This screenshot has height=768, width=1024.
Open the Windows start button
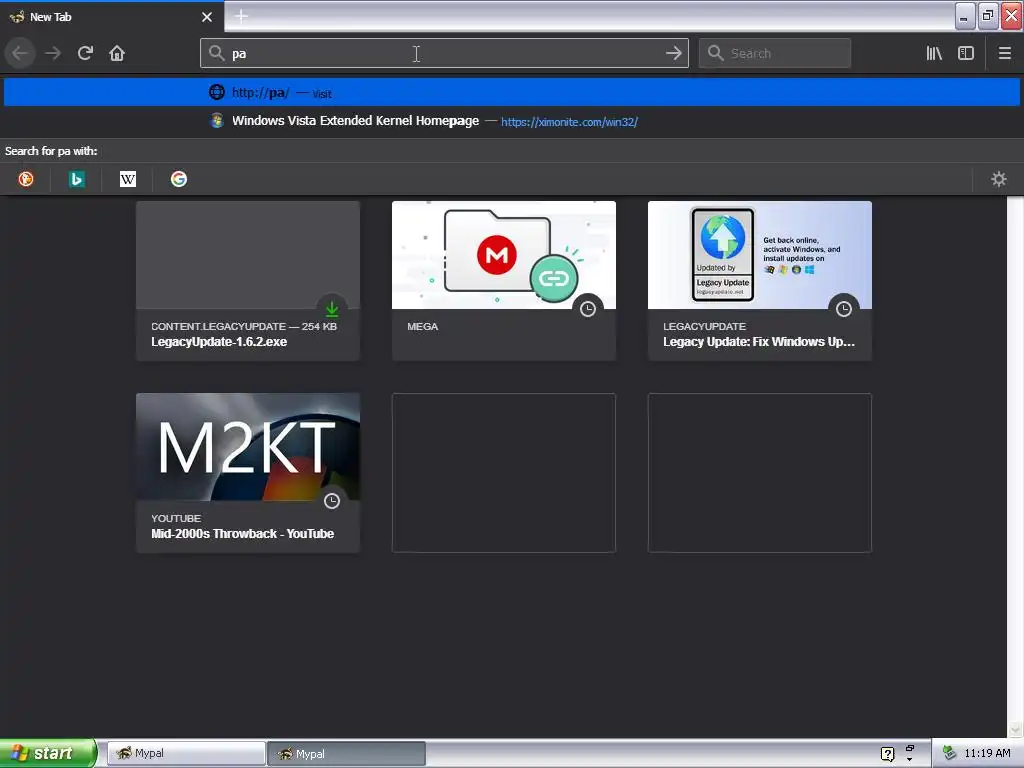[x=48, y=753]
